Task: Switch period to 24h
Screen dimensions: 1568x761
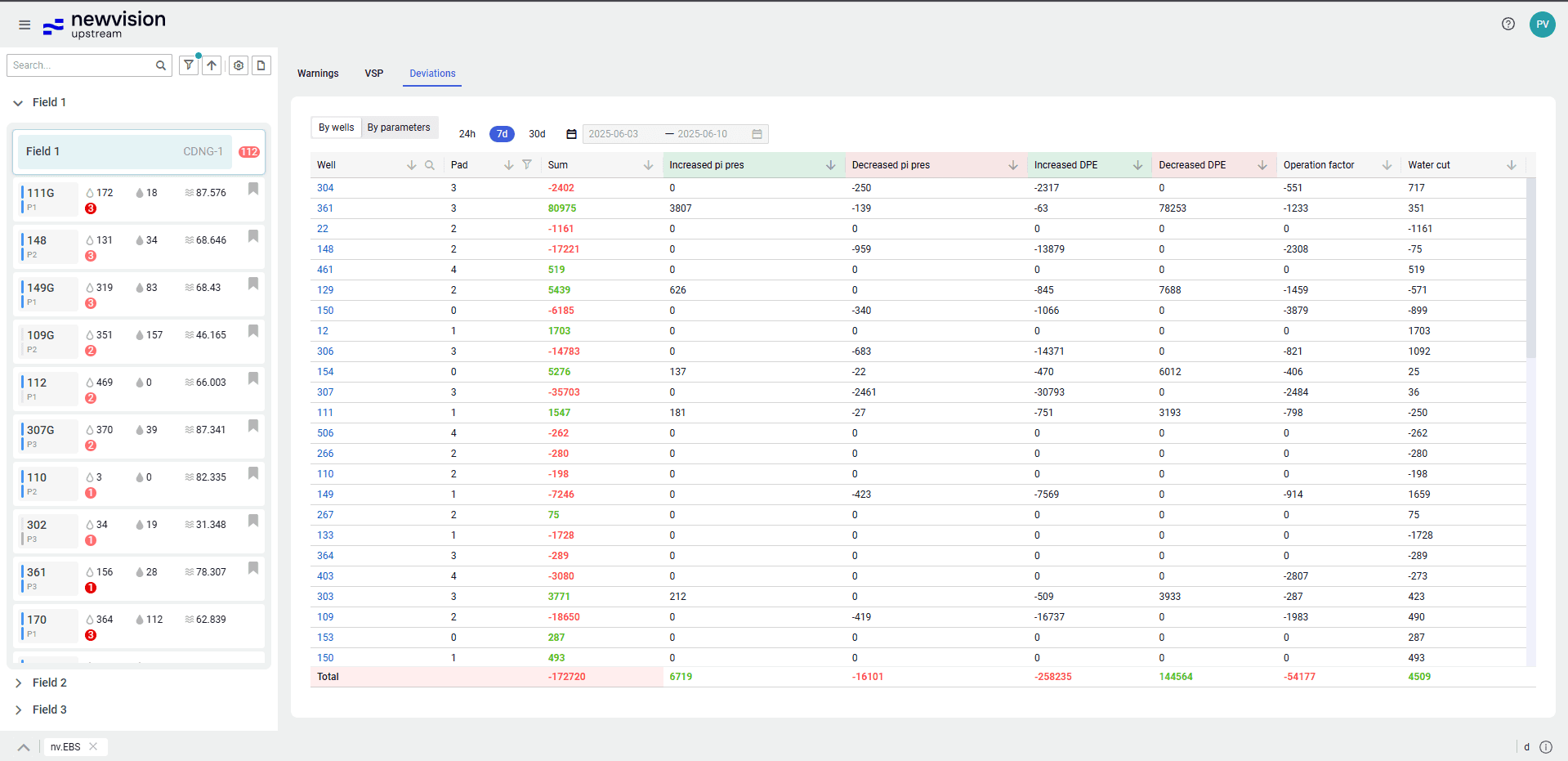Action: [467, 134]
